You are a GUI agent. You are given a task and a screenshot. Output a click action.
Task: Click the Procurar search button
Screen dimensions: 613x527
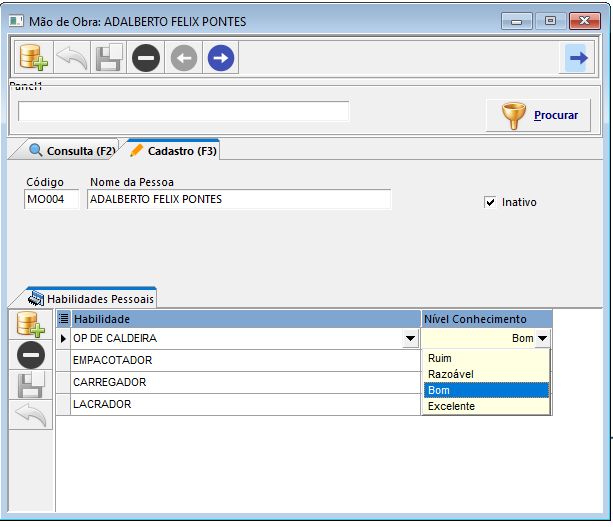pyautogui.click(x=538, y=115)
